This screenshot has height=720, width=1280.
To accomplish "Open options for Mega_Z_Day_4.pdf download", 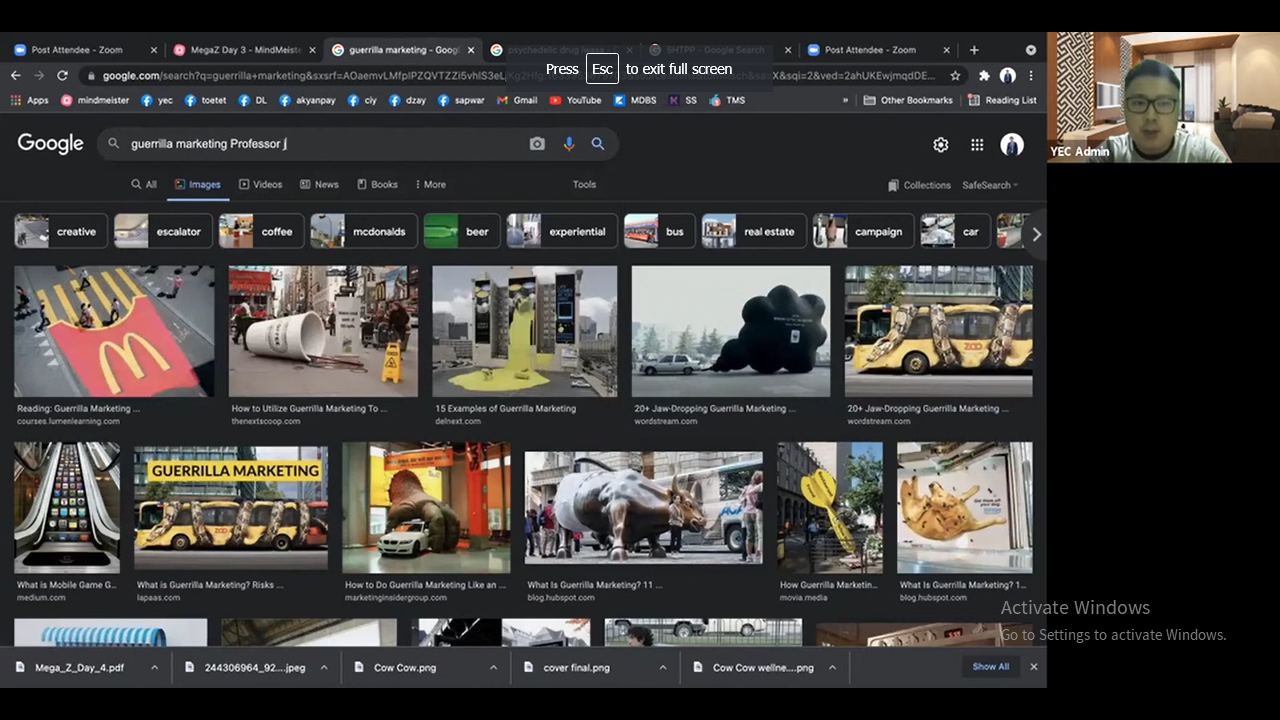I will (x=155, y=667).
